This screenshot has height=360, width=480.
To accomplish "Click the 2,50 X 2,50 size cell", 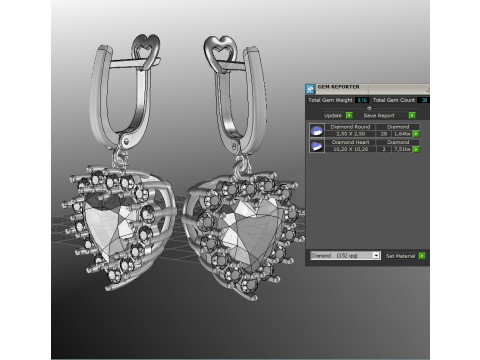I will click(x=350, y=134).
